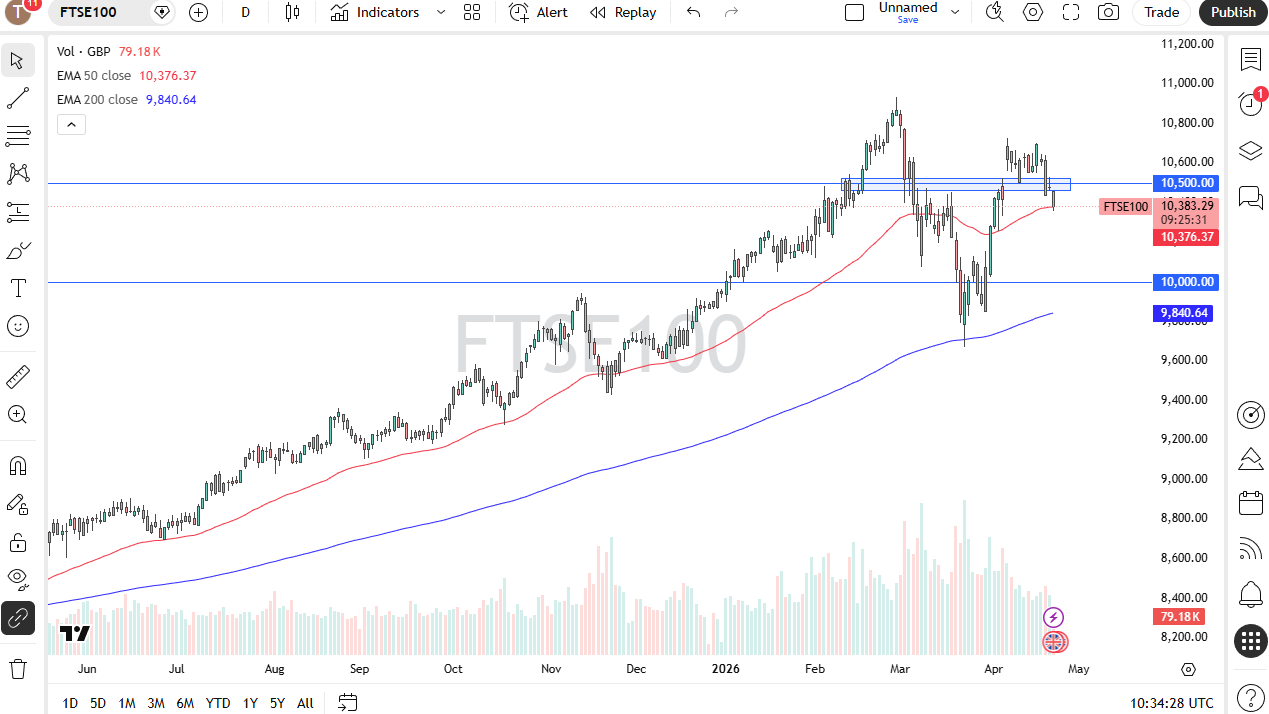Enter fullscreen chart mode
Image resolution: width=1269 pixels, height=714 pixels.
(1070, 12)
